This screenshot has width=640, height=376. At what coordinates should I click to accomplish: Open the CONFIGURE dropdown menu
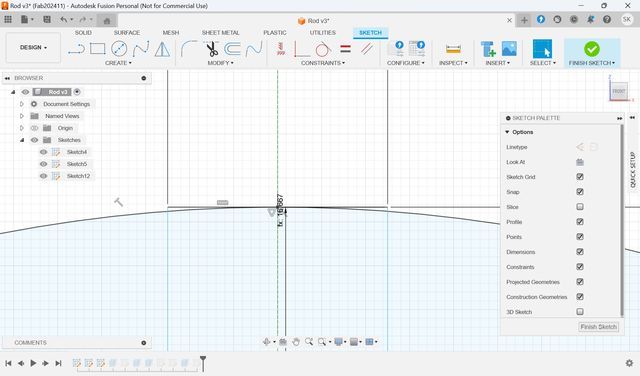(x=406, y=63)
